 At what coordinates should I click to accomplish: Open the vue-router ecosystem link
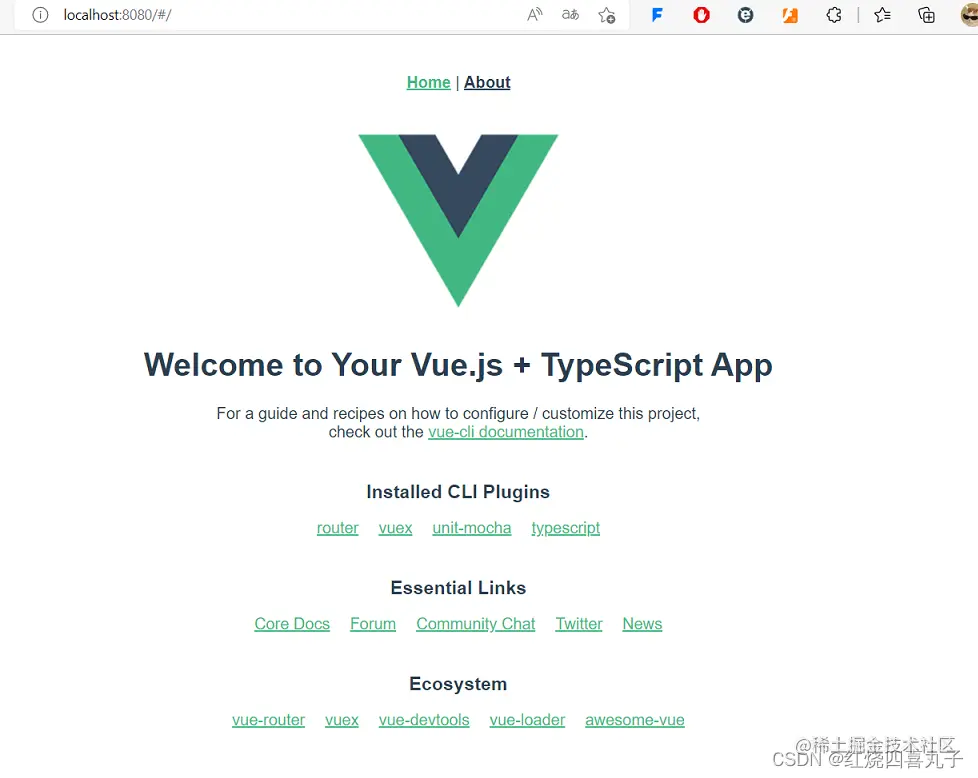pyautogui.click(x=268, y=720)
